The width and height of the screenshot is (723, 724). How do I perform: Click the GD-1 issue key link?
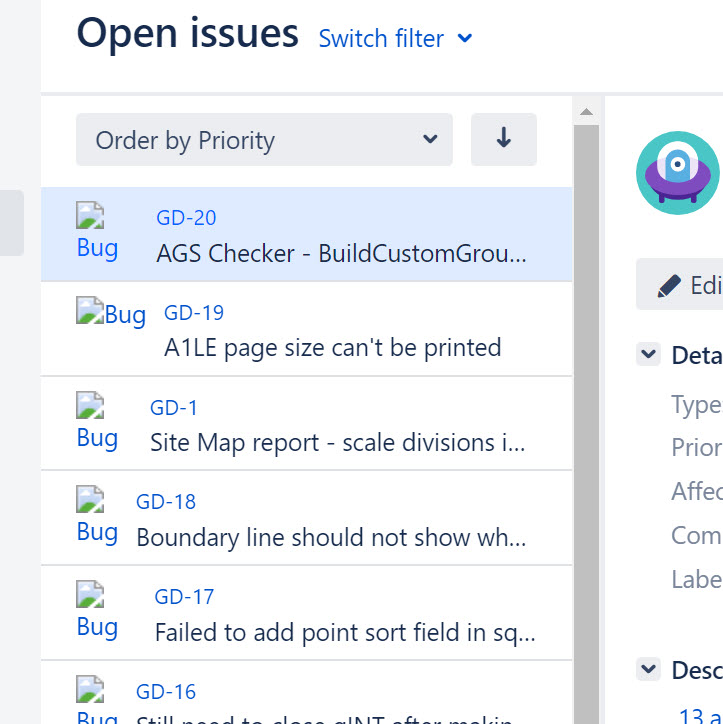174,408
